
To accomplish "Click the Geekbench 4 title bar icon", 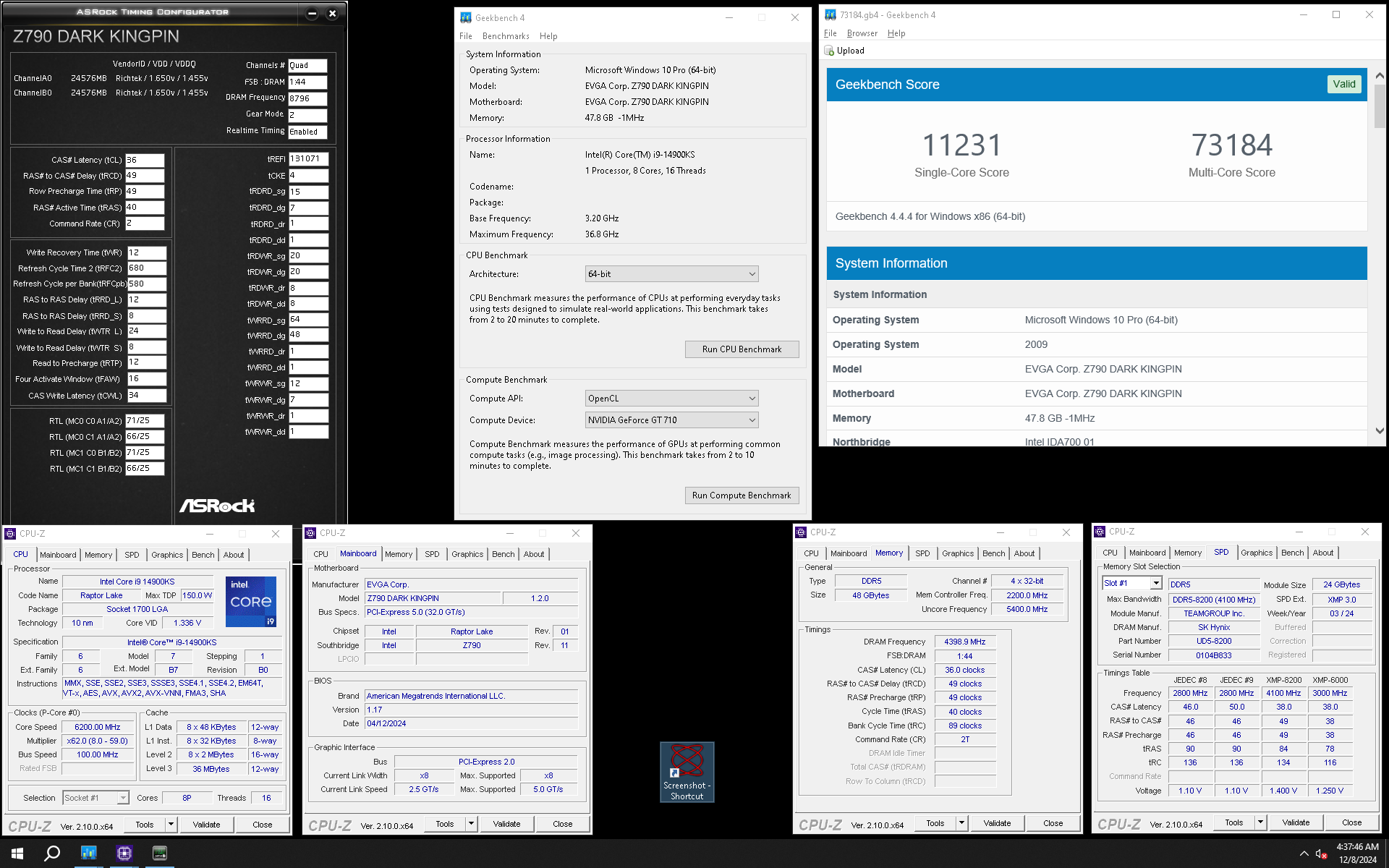I will pyautogui.click(x=466, y=17).
